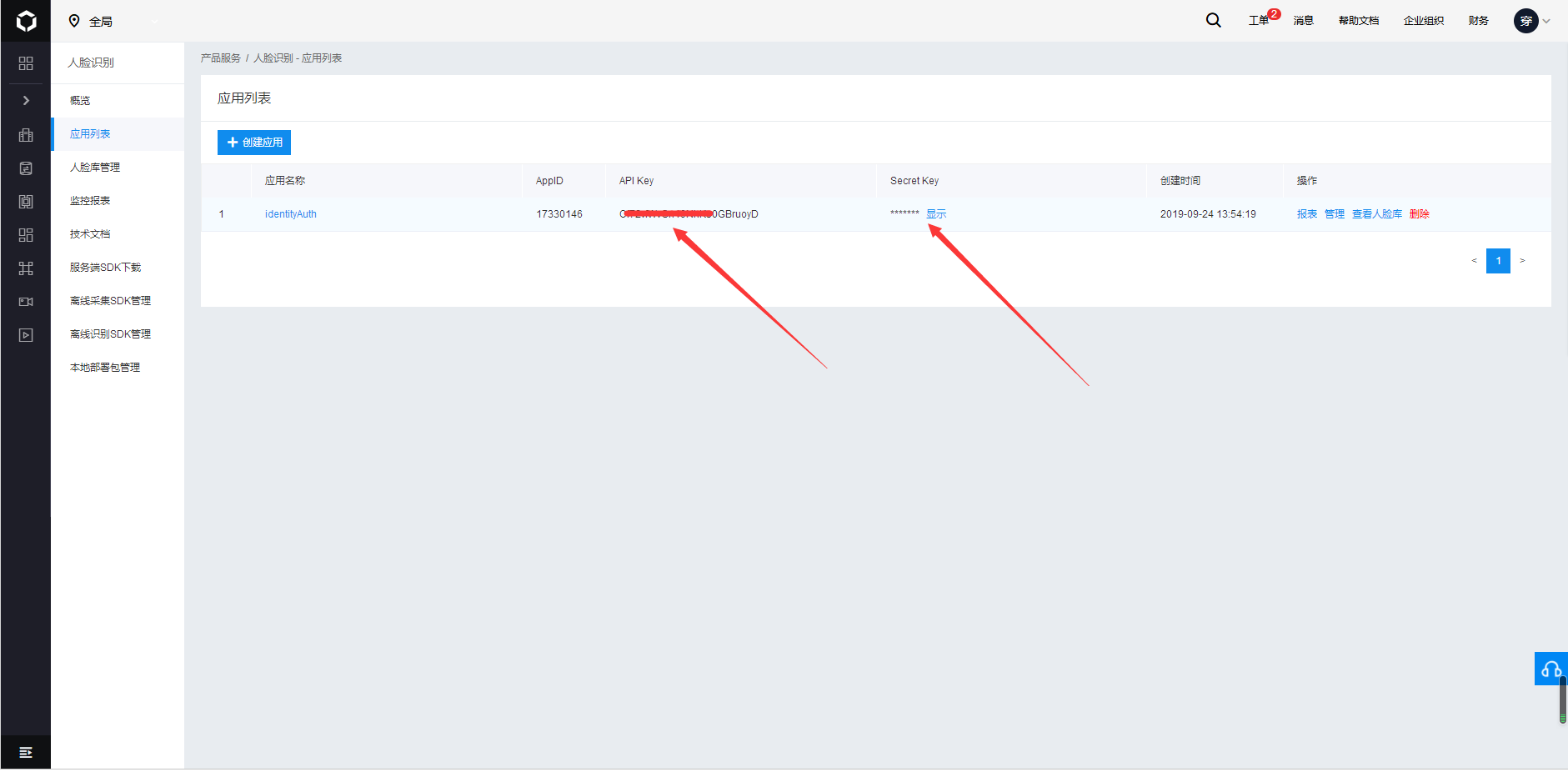Screen dimensions: 1568x772
Task: Select page 1 in pagination
Action: (x=1498, y=261)
